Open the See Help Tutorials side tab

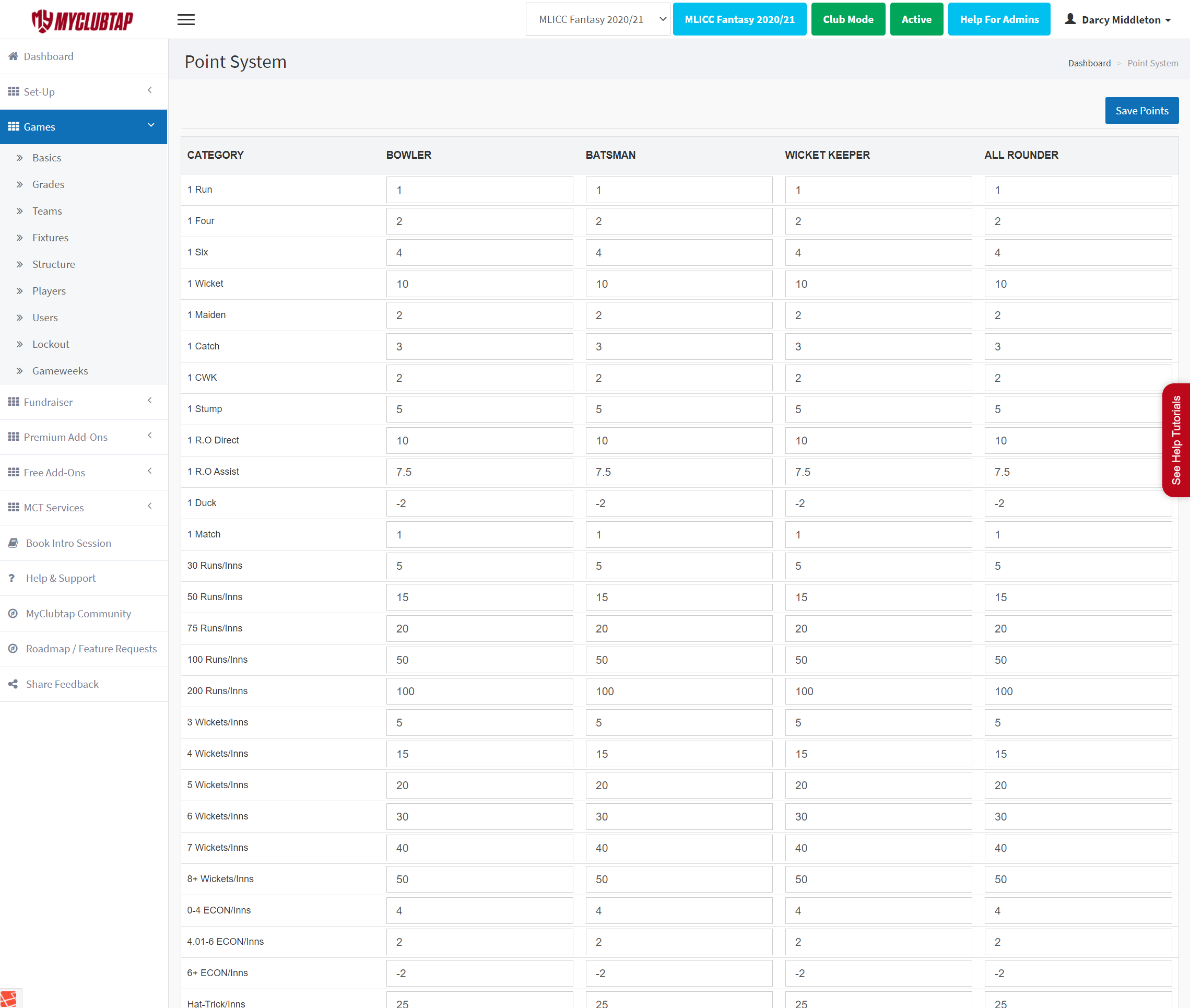(1176, 440)
